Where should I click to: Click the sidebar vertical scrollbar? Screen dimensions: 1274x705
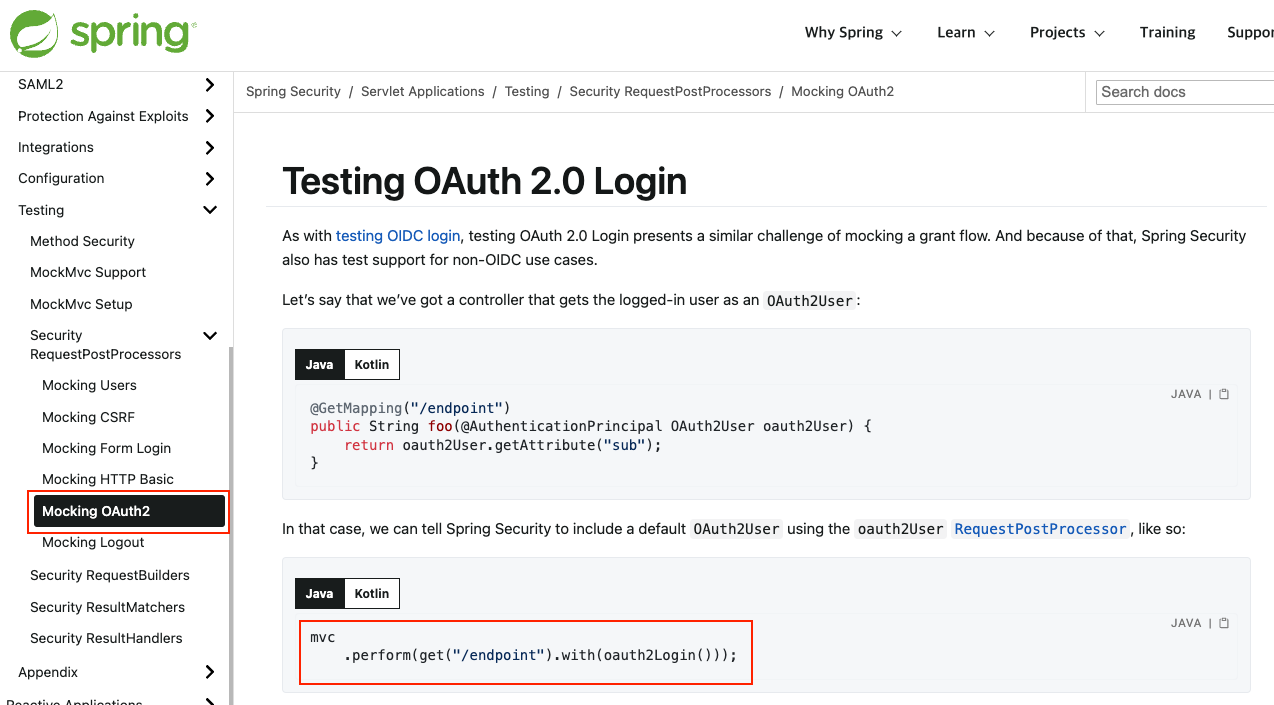231,525
